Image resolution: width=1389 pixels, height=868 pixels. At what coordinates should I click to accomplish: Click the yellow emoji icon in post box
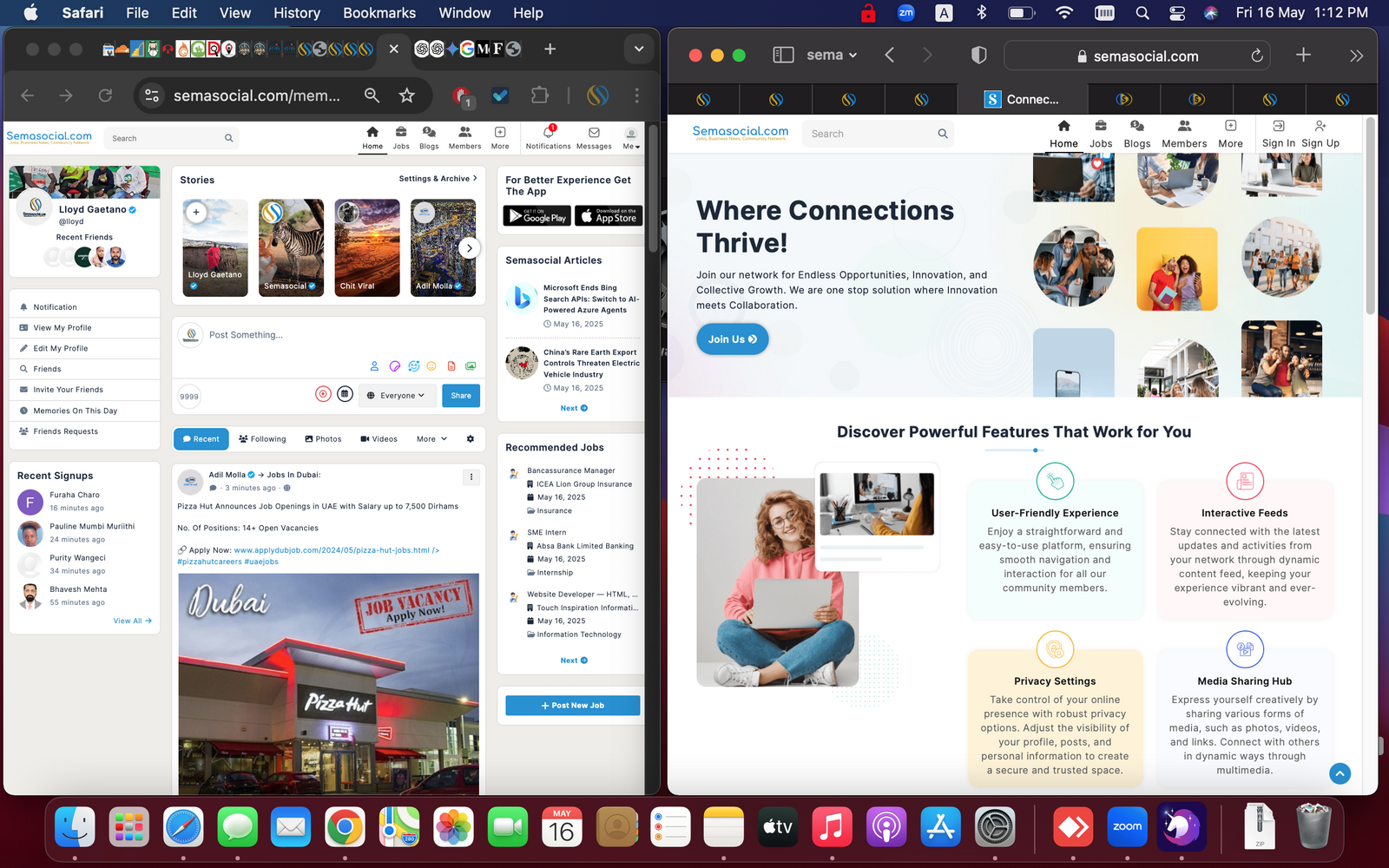(x=431, y=366)
